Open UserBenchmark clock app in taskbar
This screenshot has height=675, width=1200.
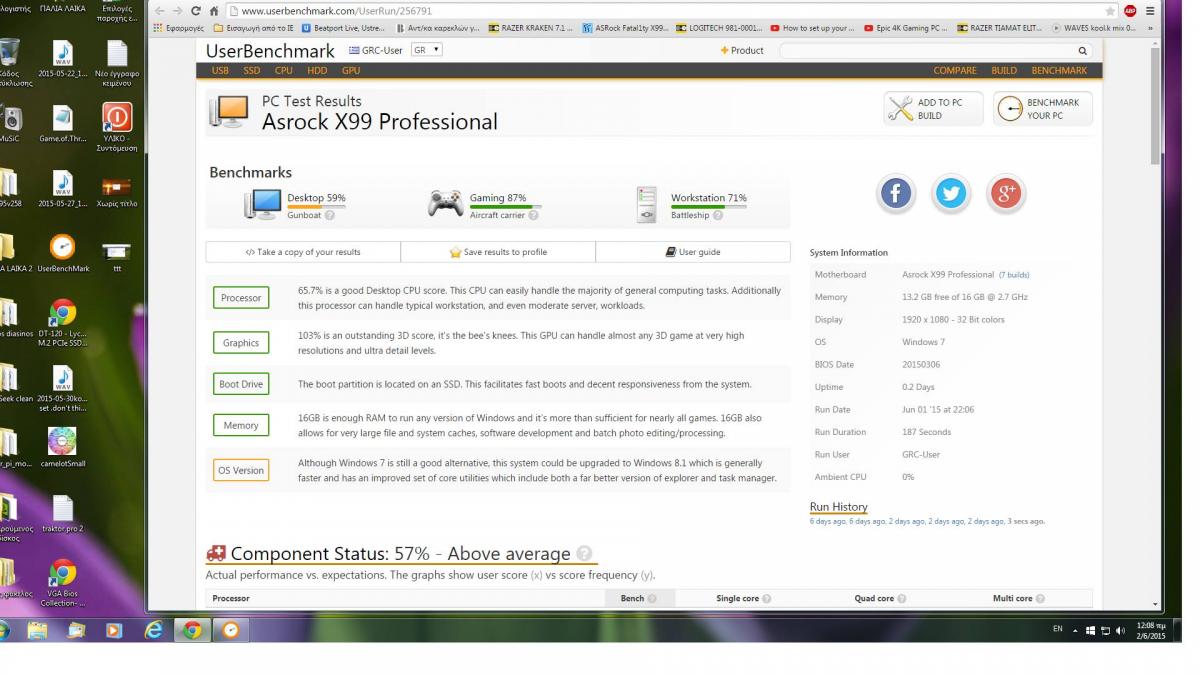click(230, 630)
